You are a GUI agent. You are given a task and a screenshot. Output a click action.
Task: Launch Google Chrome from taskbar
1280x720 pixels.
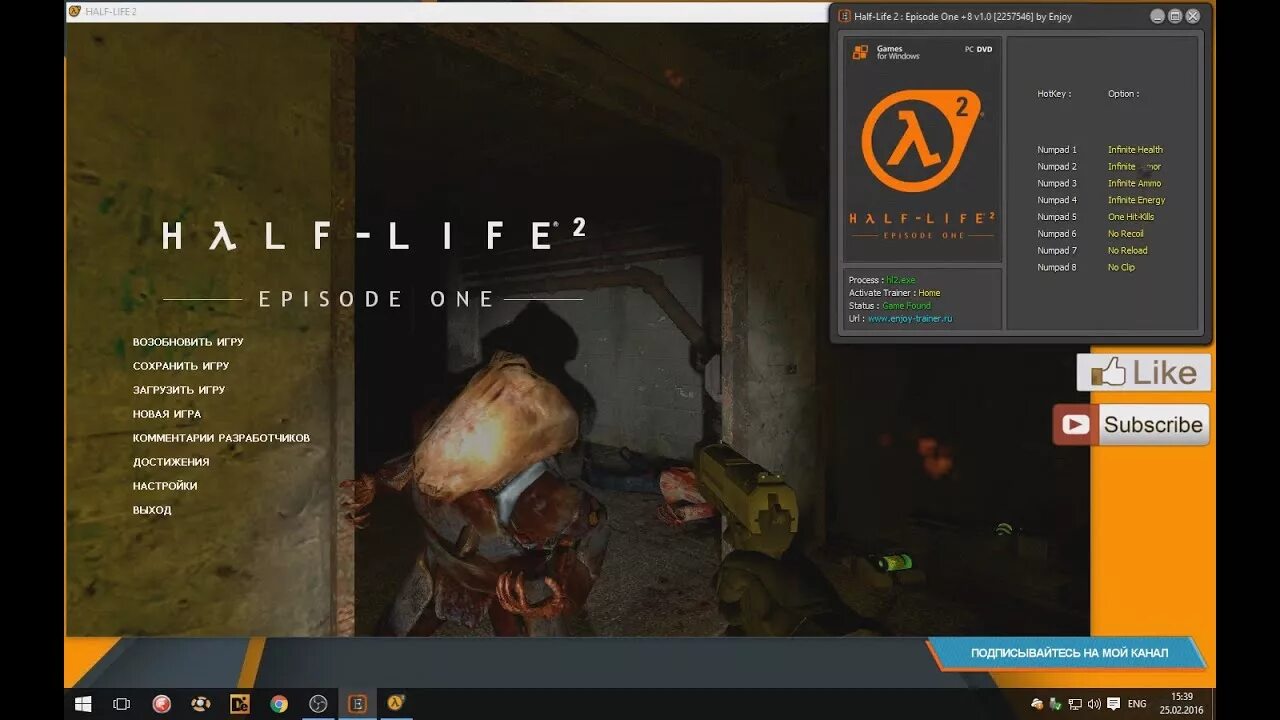(x=279, y=704)
